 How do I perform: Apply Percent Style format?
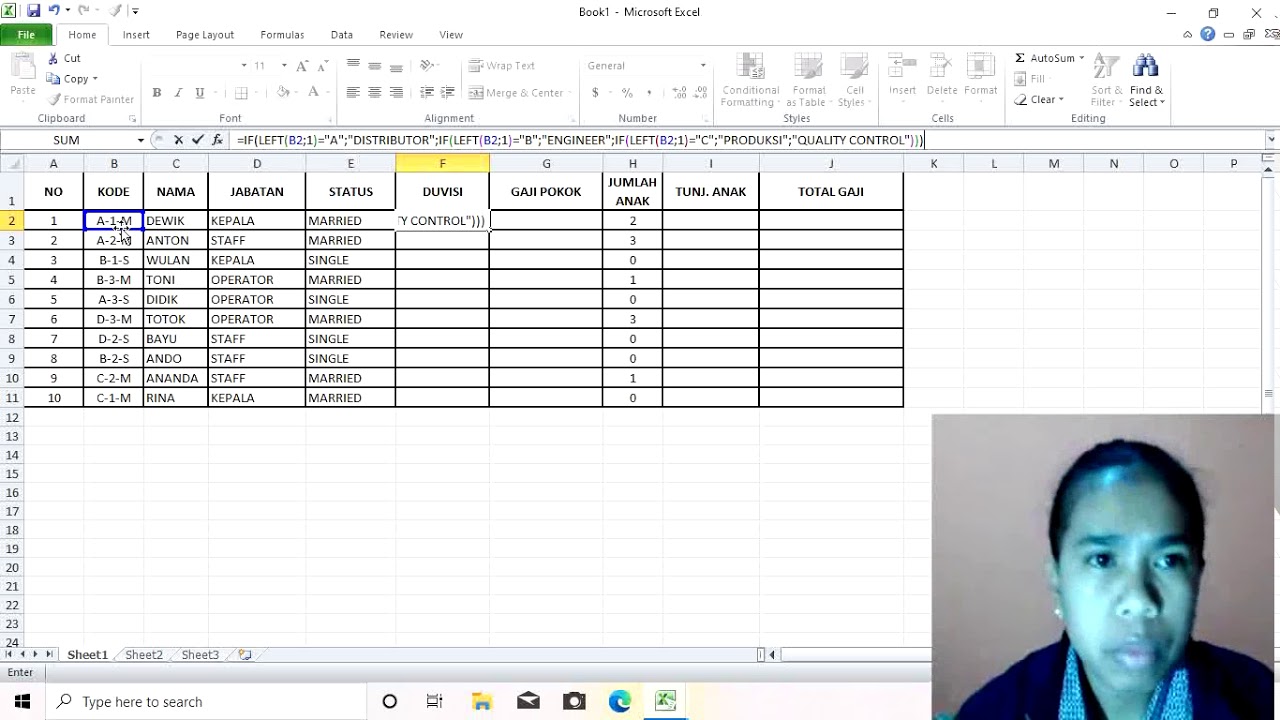(627, 93)
